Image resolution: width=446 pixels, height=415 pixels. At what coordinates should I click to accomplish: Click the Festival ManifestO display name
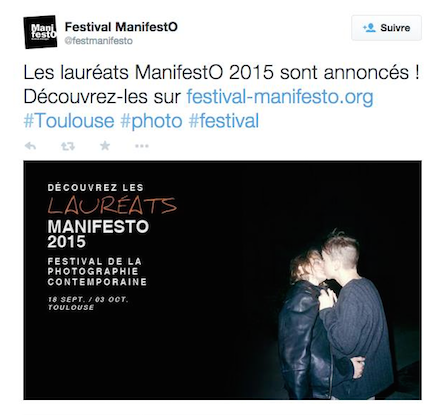point(121,27)
